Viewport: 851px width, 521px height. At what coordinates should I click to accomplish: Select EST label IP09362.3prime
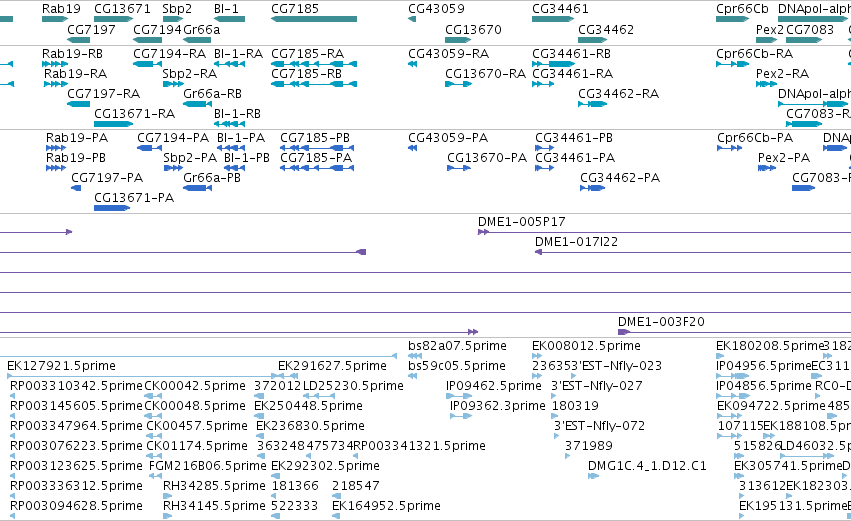pyautogui.click(x=498, y=406)
